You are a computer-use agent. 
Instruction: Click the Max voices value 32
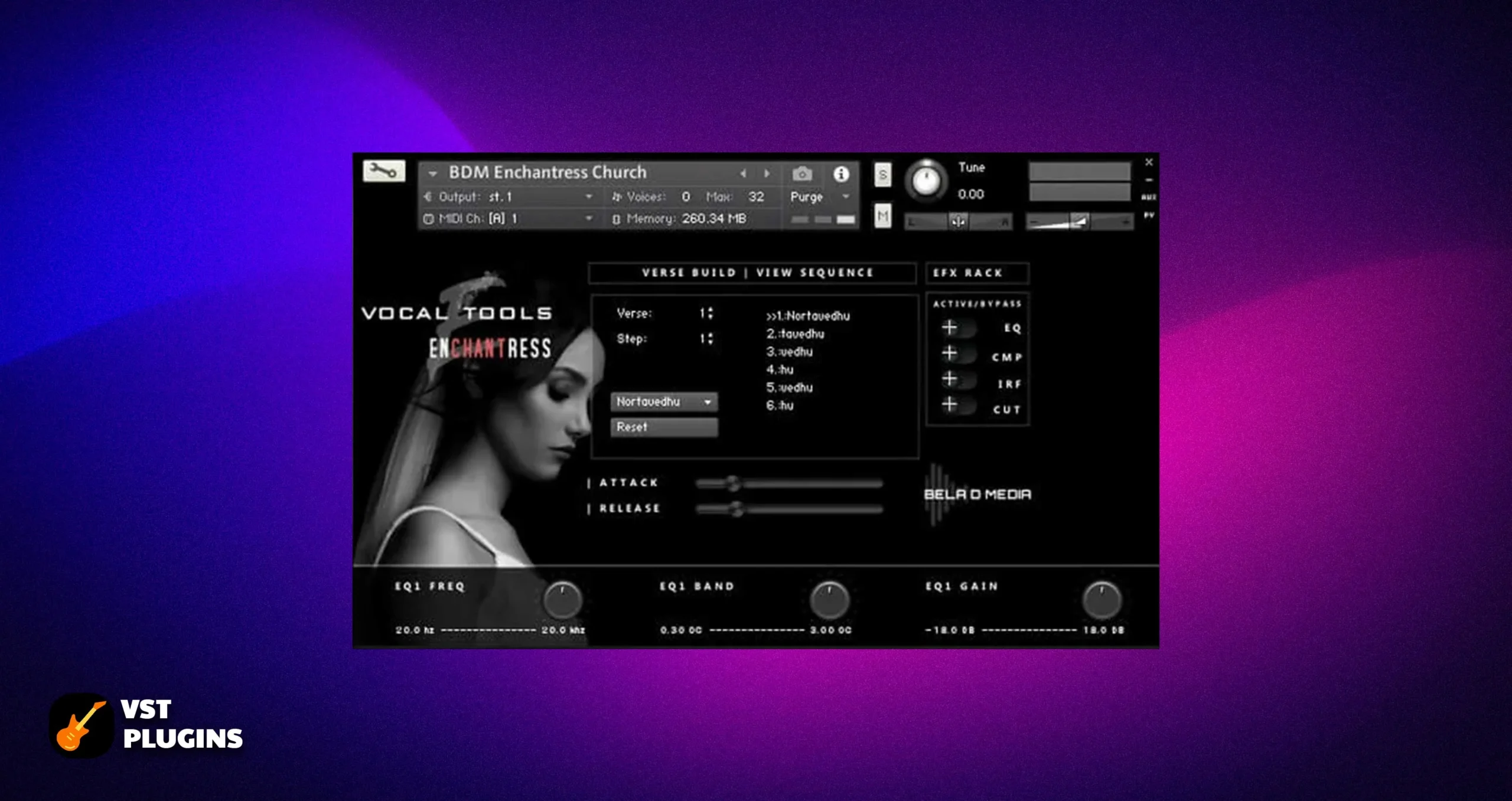coord(756,197)
